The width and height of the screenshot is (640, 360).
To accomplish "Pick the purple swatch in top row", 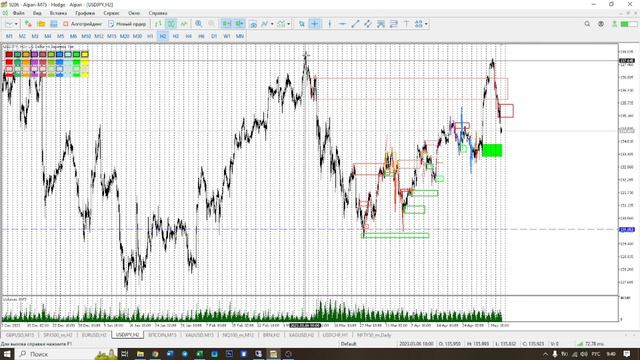I will click(x=34, y=54).
